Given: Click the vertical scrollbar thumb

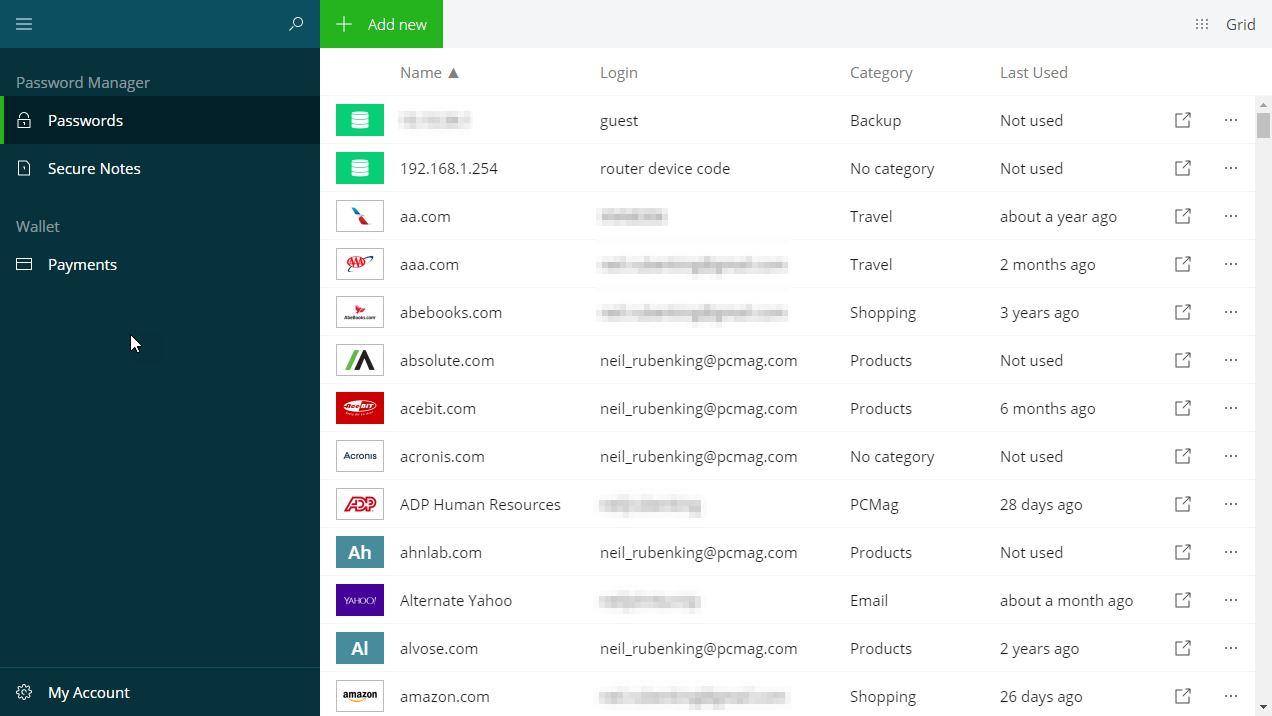Looking at the screenshot, I should (x=1263, y=125).
